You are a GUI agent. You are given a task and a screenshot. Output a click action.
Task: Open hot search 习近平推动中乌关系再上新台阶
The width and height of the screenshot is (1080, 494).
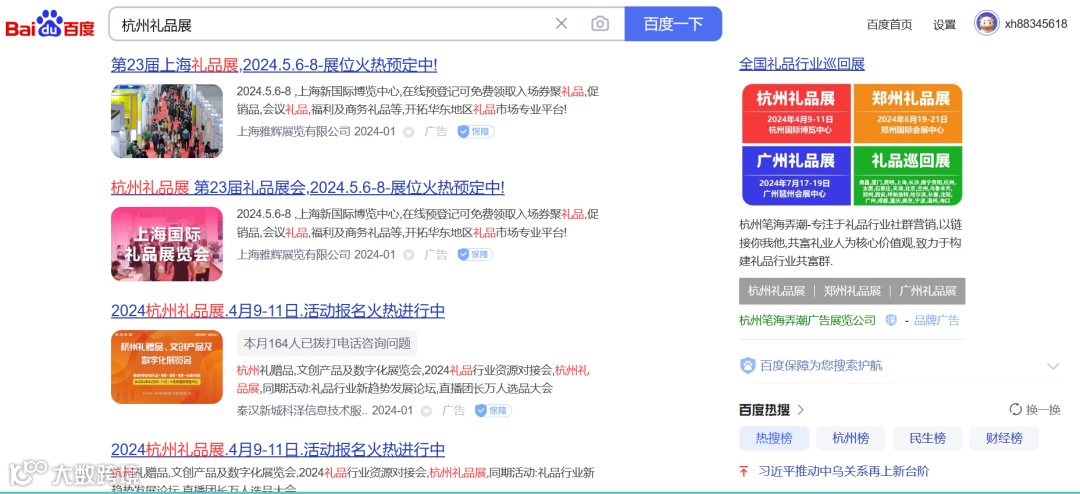pos(843,472)
